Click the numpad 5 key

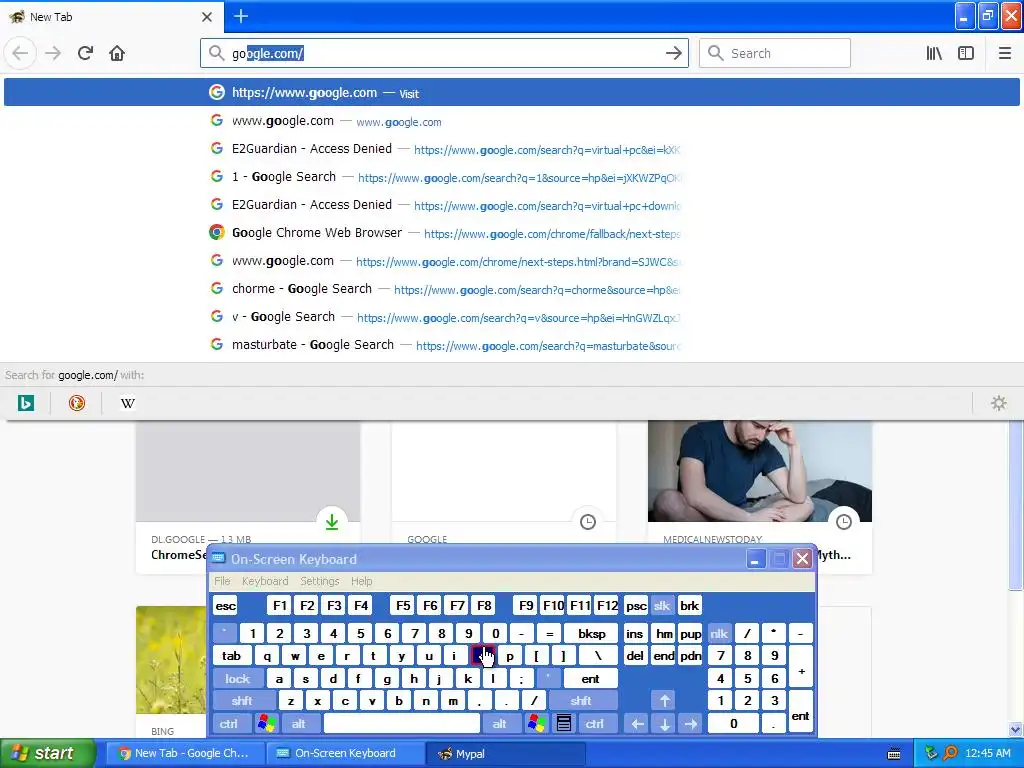tap(747, 679)
